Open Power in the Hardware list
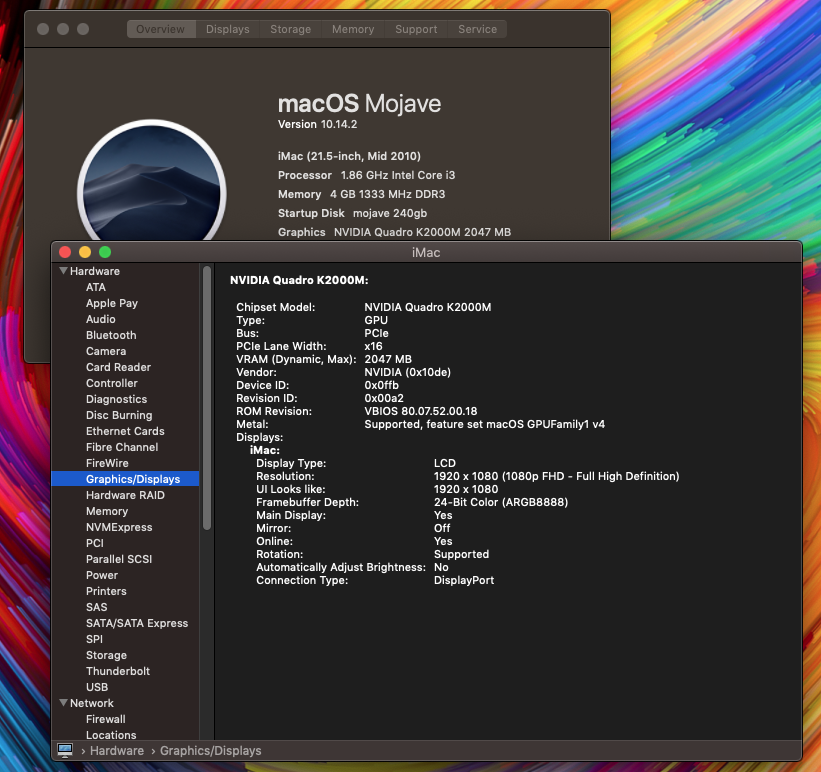Image resolution: width=821 pixels, height=772 pixels. pos(102,575)
